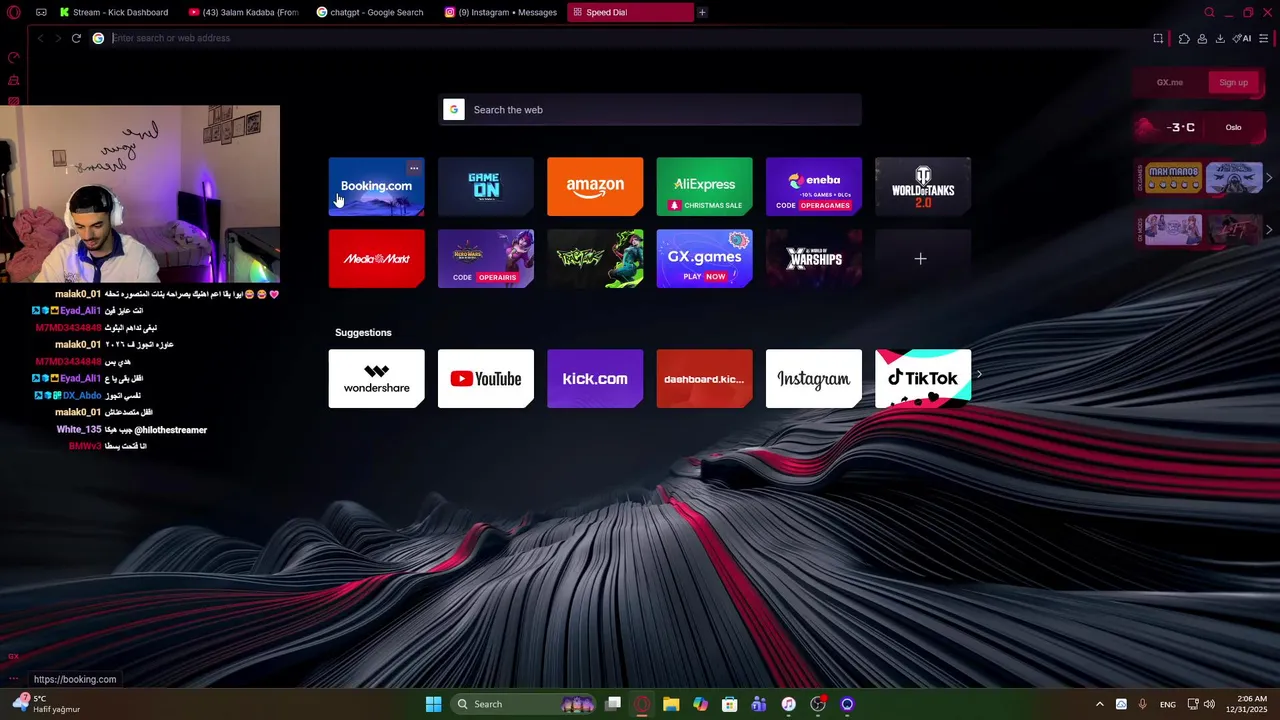Take a snapshot with the capture icon

pos(1158,38)
